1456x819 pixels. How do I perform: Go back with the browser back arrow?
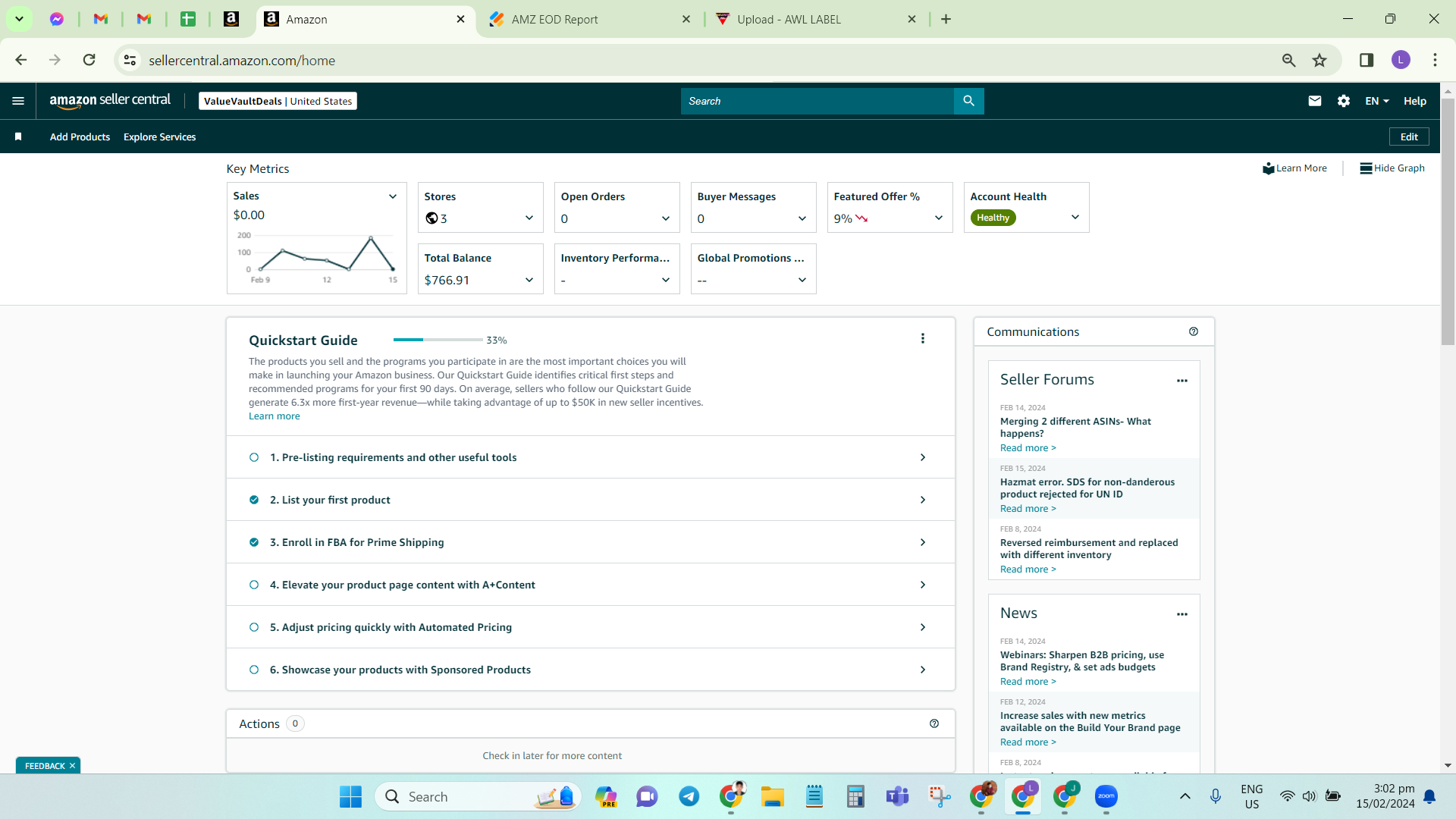point(21,60)
